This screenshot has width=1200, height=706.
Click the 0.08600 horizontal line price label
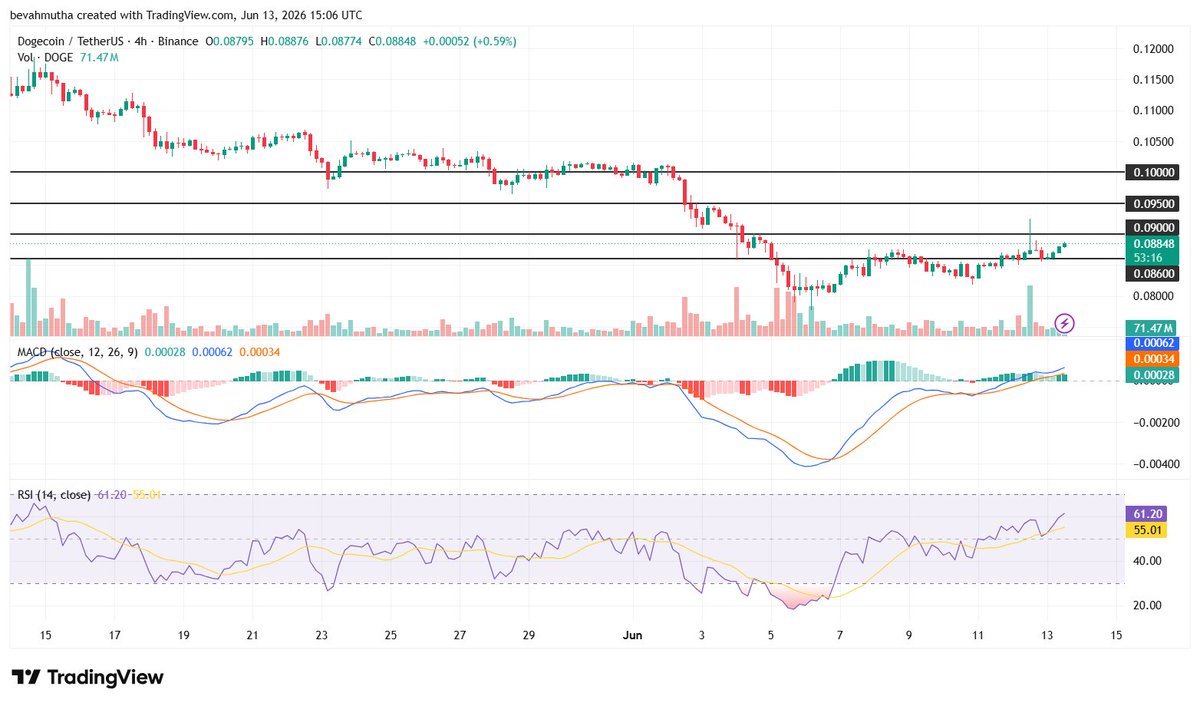[x=1153, y=272]
